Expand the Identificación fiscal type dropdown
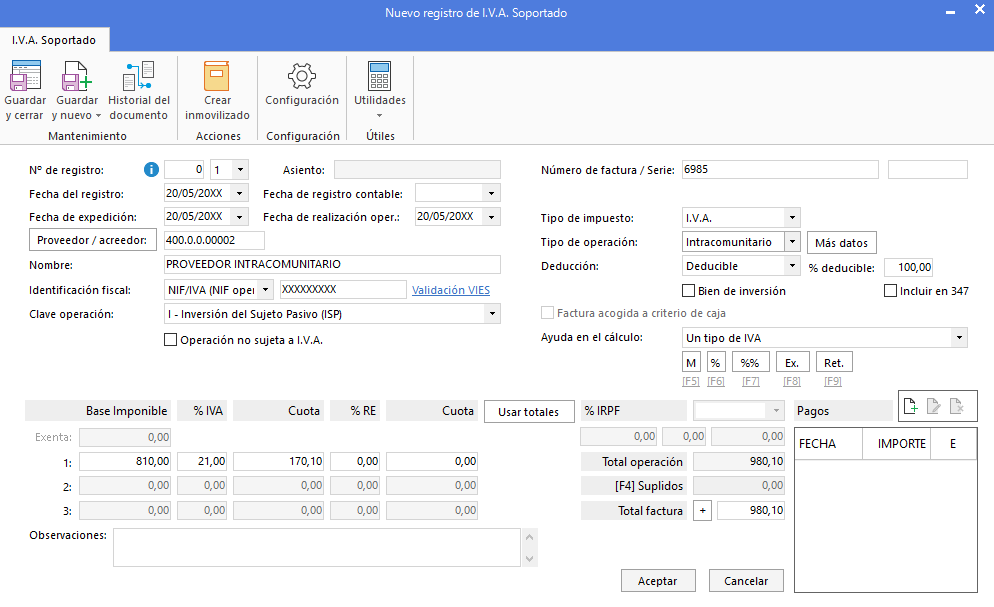This screenshot has width=994, height=607. [266, 290]
